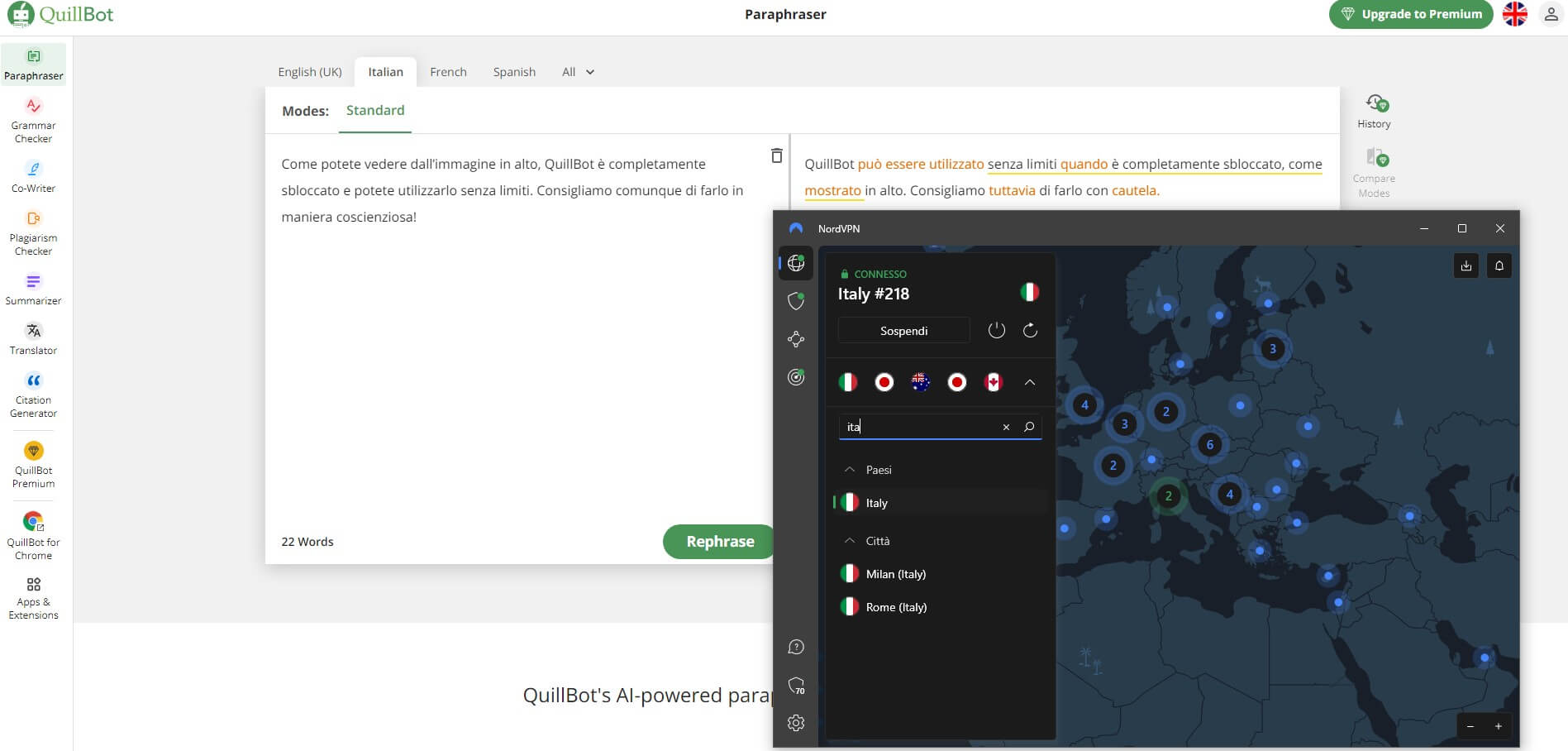
Task: Reconnect VPN with the refresh icon
Action: (x=1030, y=330)
